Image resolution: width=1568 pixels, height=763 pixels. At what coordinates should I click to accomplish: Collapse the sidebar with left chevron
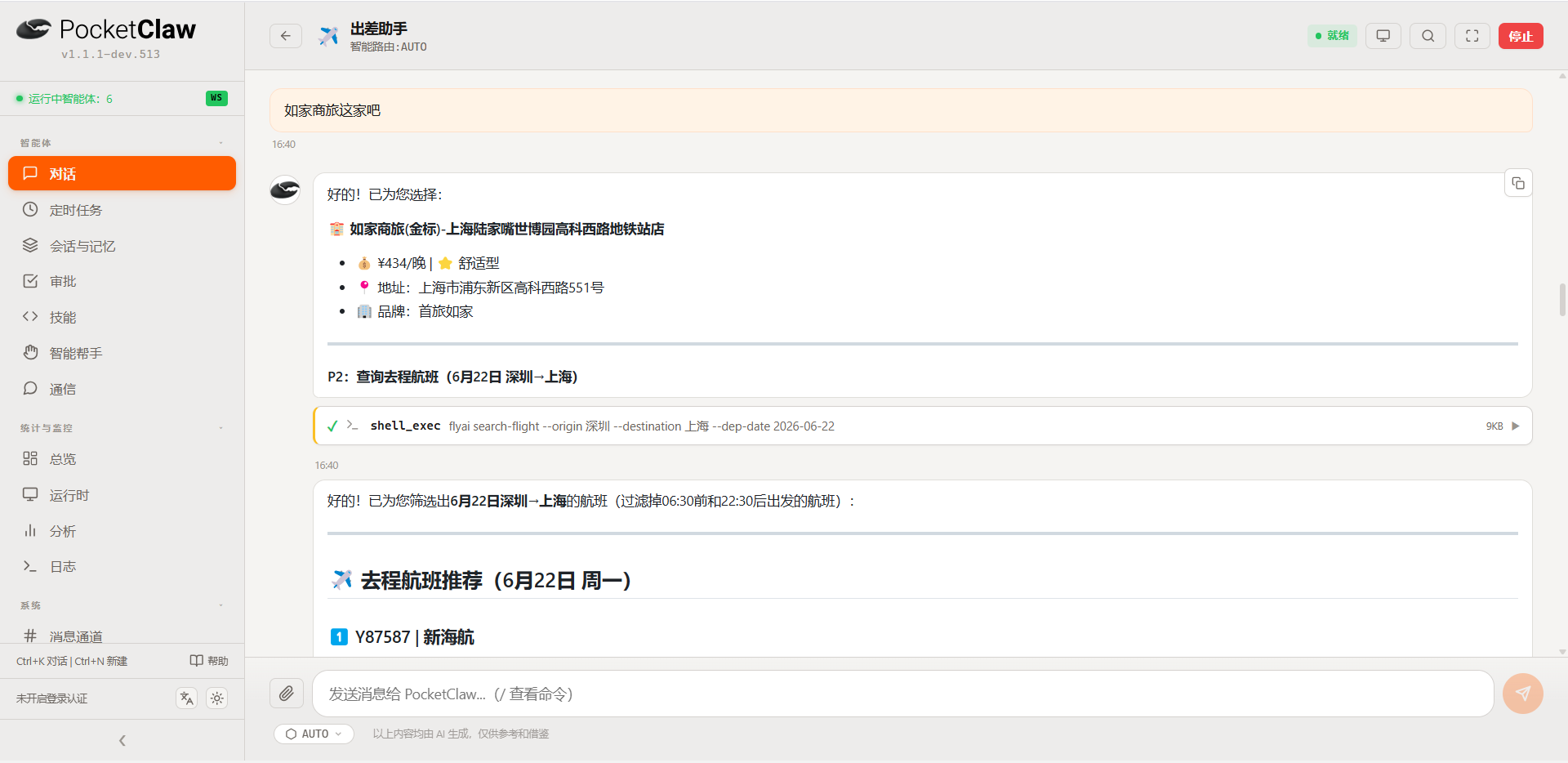[x=122, y=741]
